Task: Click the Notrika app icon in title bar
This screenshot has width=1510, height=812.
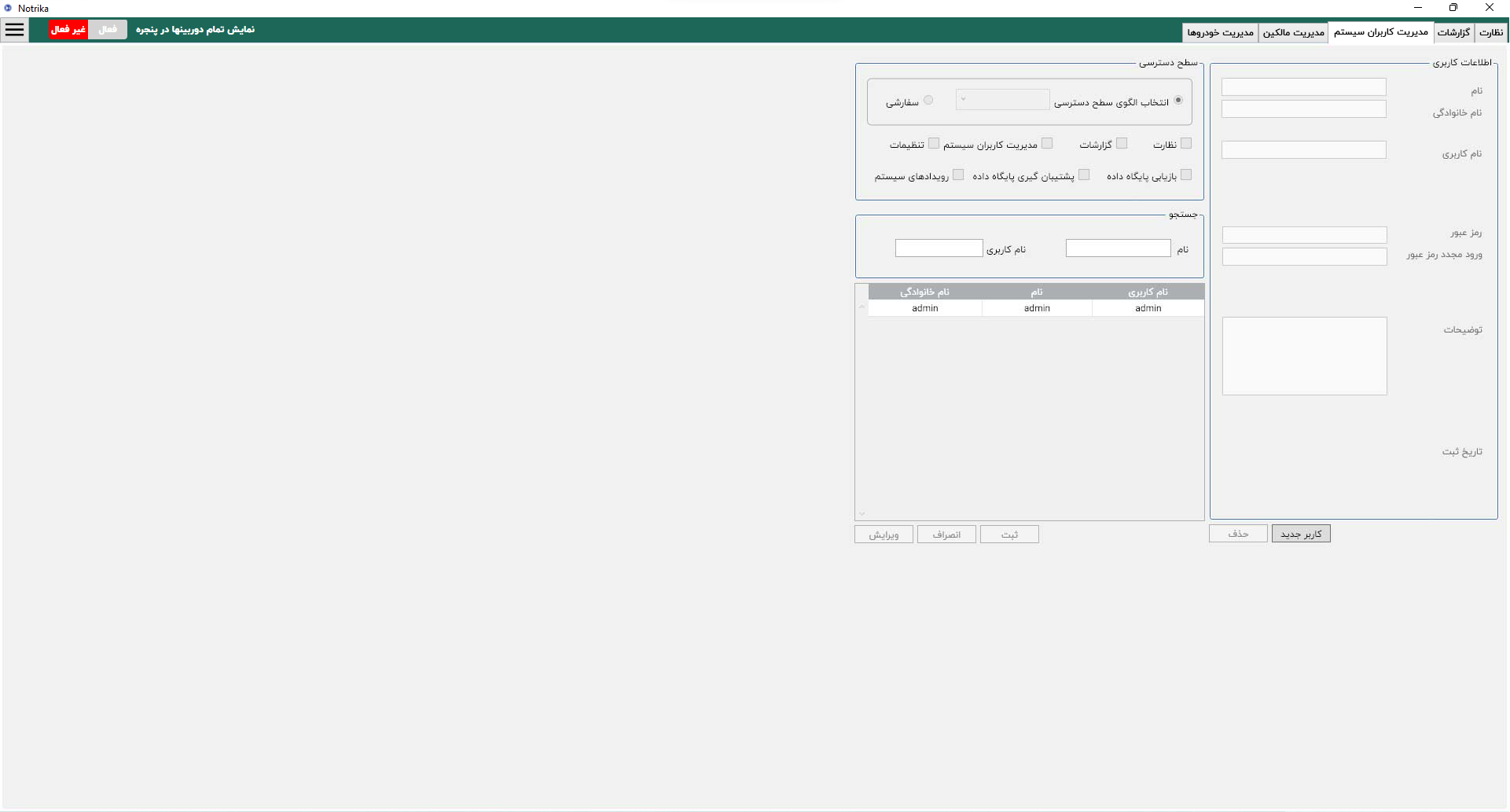Action: [8, 8]
